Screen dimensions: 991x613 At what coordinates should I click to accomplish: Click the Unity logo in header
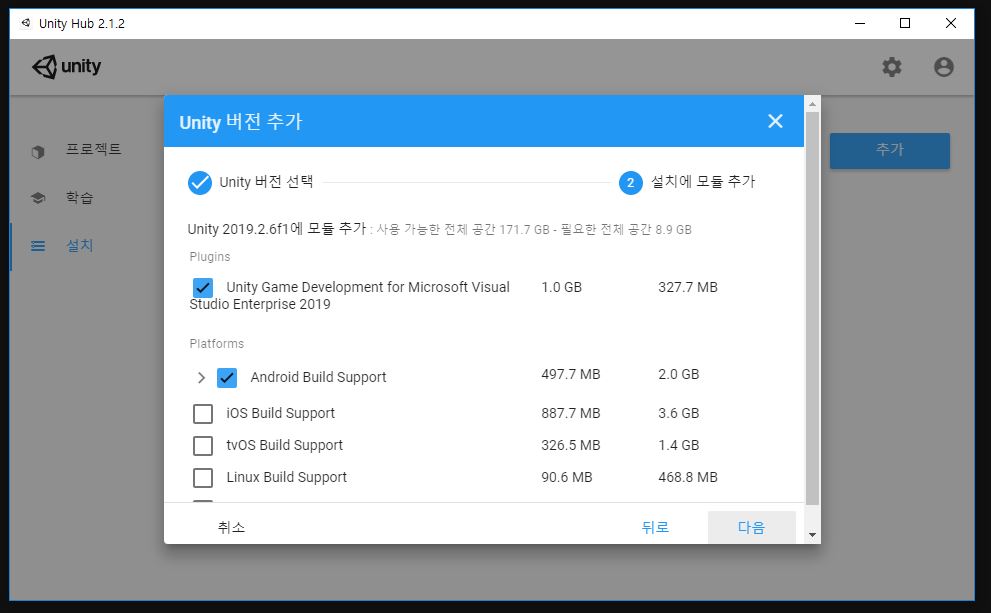[x=66, y=66]
